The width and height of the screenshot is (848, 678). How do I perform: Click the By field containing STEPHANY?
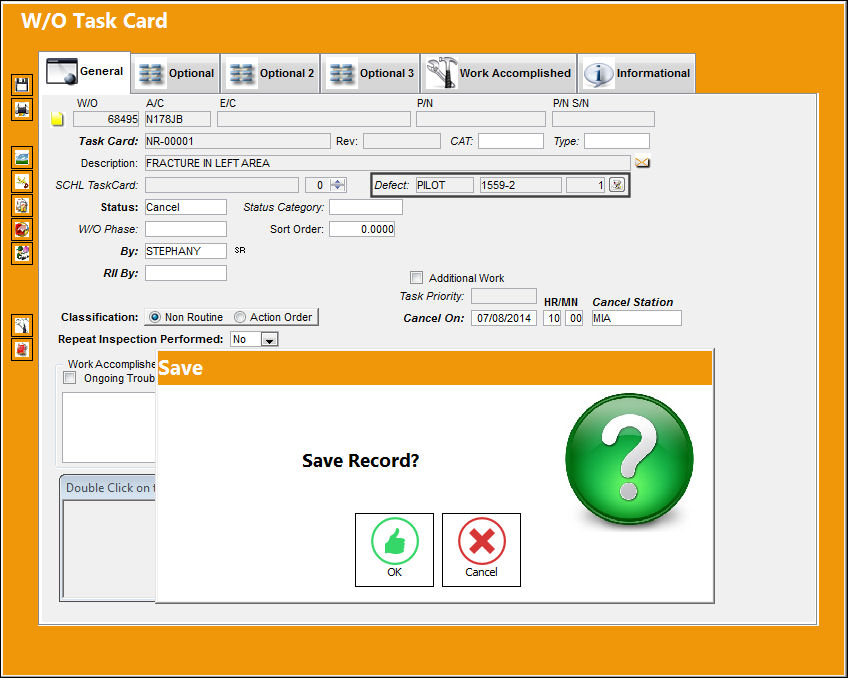point(186,251)
